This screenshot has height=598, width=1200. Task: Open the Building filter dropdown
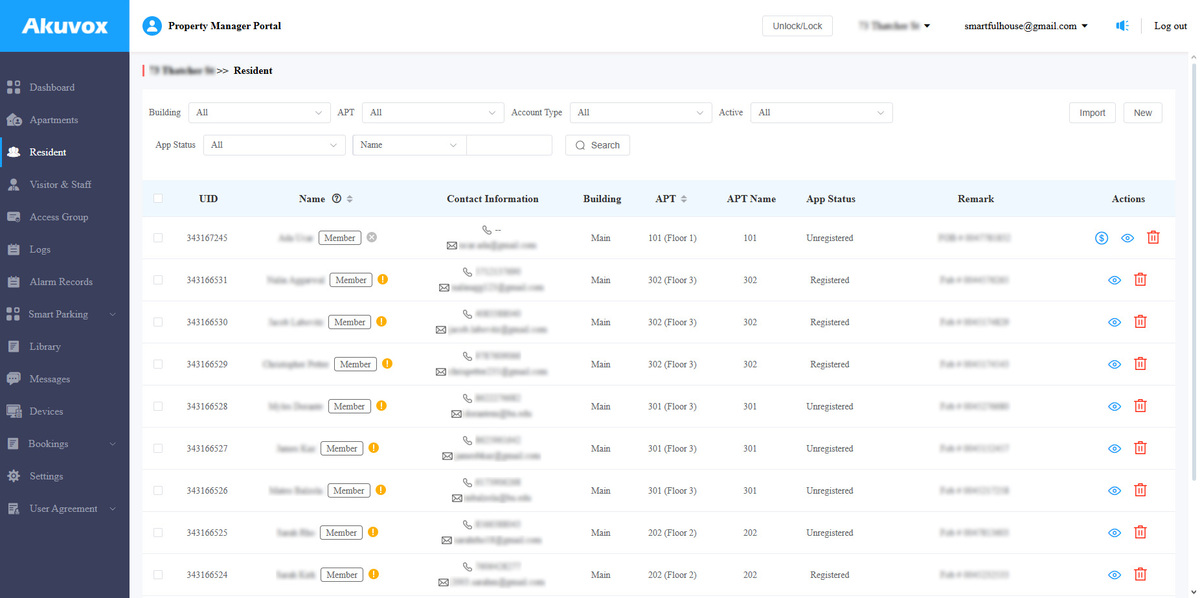pos(259,113)
